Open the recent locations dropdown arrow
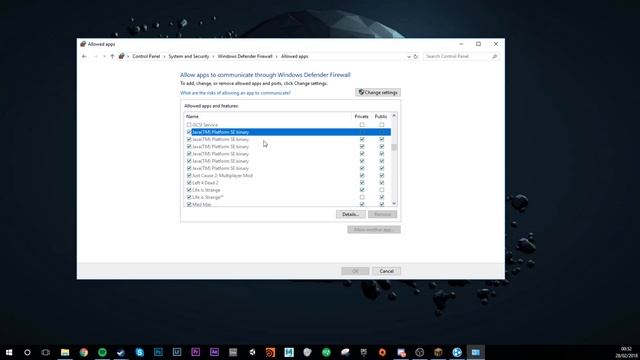Screen dimensions: 640x360 coord(104,56)
